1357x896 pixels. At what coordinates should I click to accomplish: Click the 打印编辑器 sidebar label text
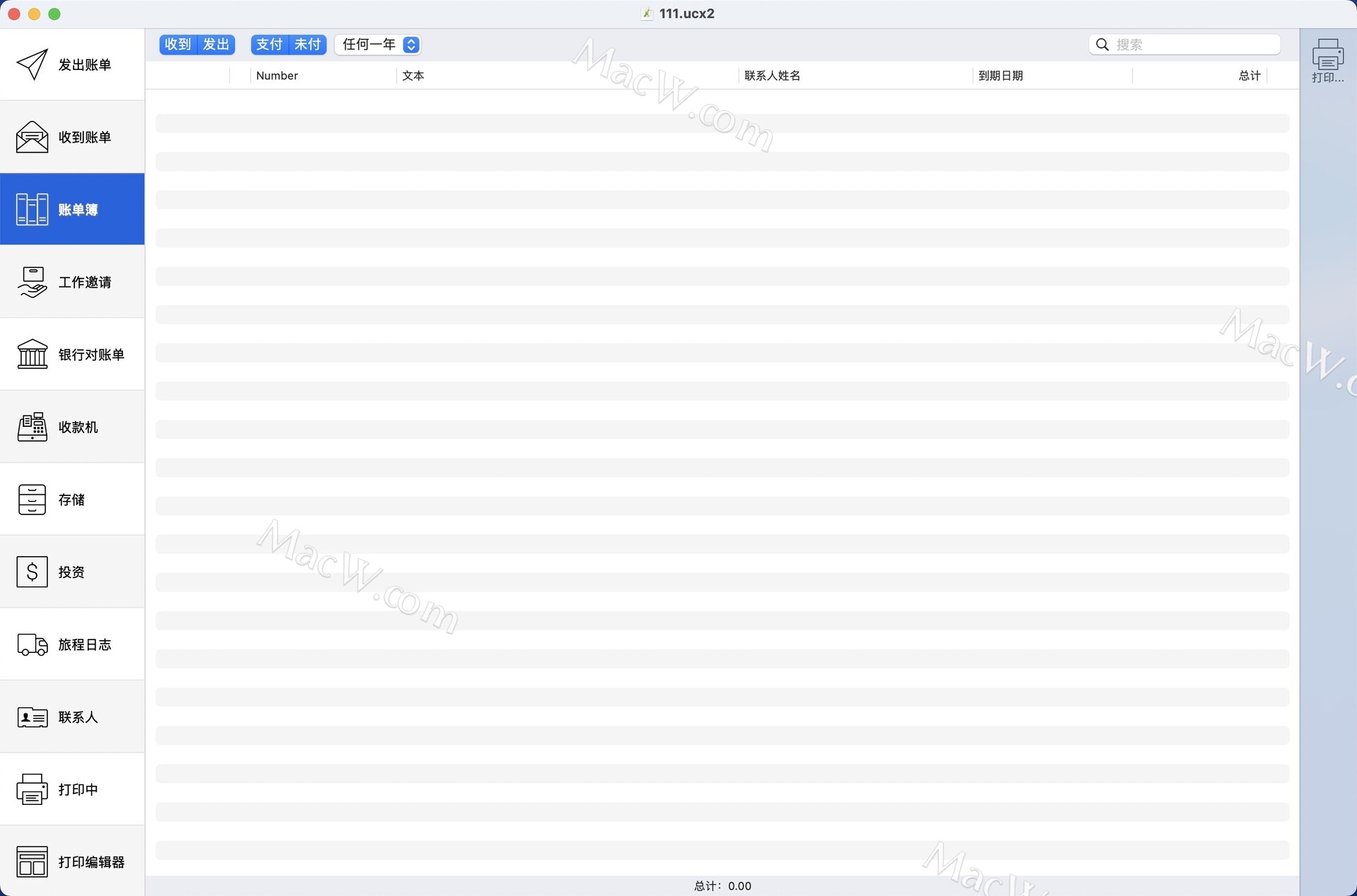(91, 862)
